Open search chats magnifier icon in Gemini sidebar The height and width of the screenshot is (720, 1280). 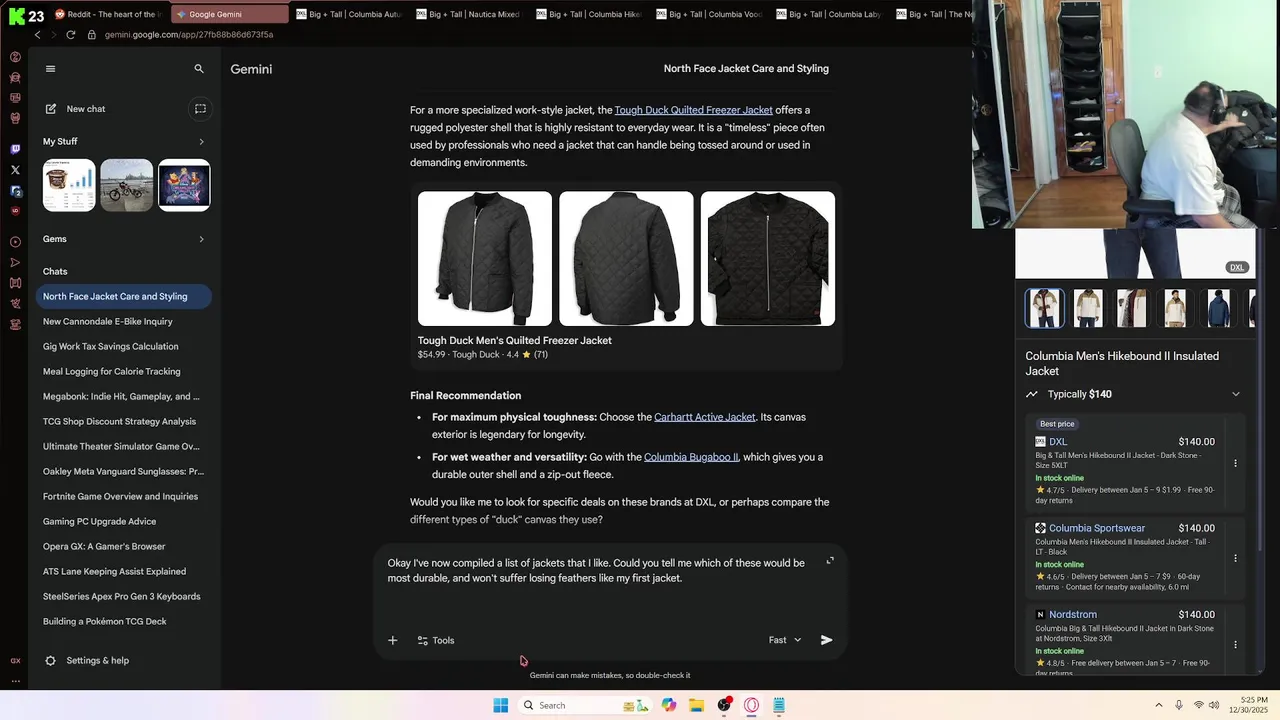point(199,69)
